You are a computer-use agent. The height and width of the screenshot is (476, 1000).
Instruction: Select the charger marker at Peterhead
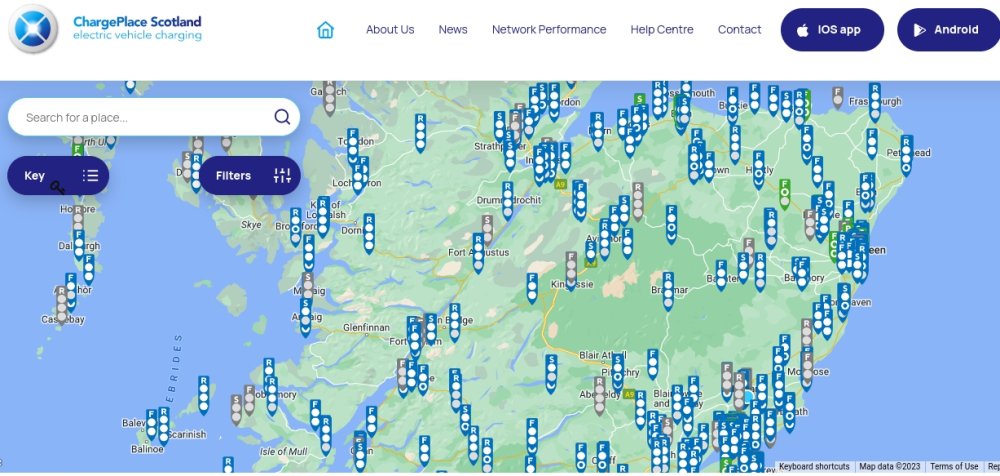pos(906,154)
